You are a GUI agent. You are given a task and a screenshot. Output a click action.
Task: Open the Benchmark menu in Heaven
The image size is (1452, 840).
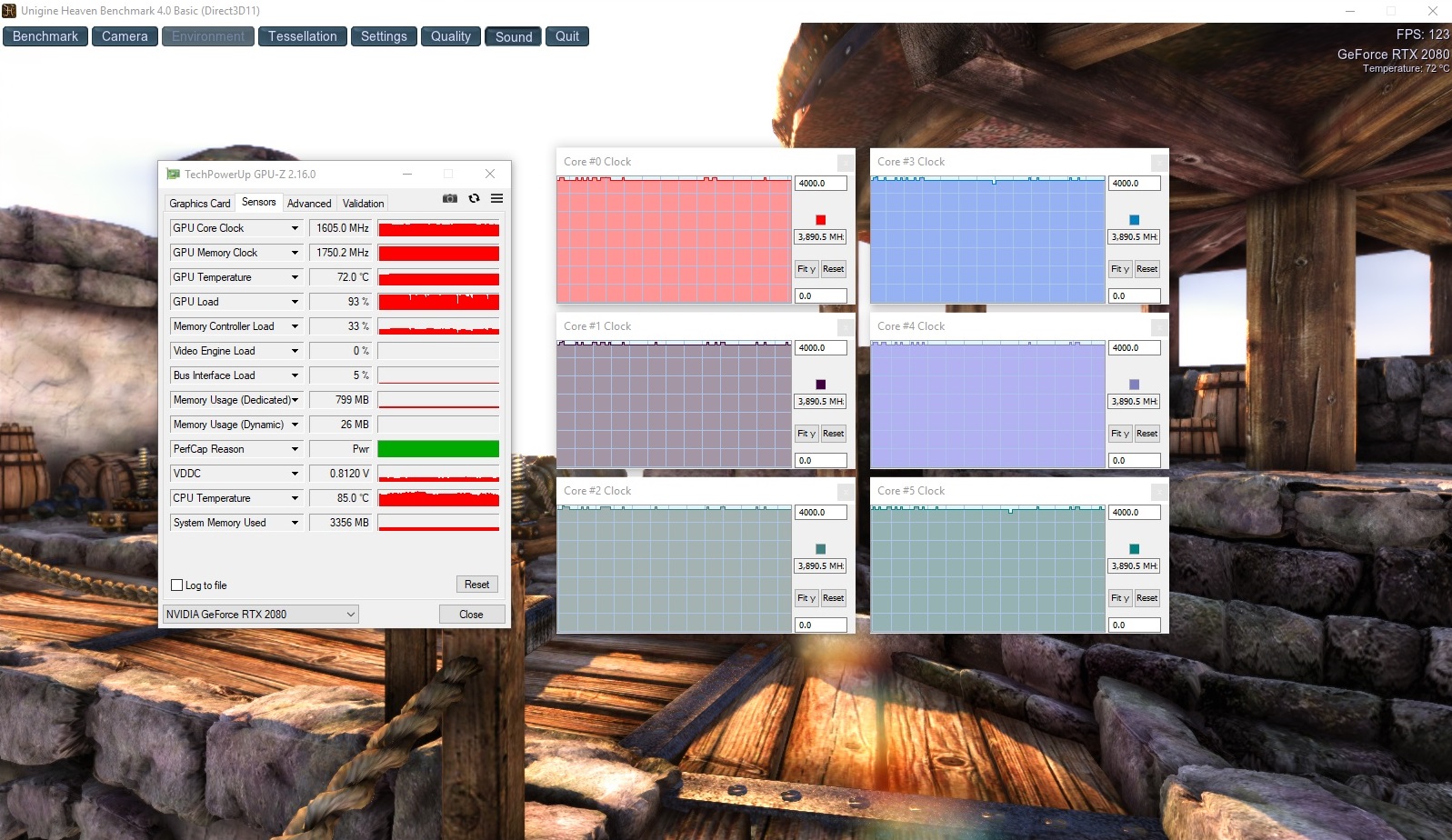[45, 36]
